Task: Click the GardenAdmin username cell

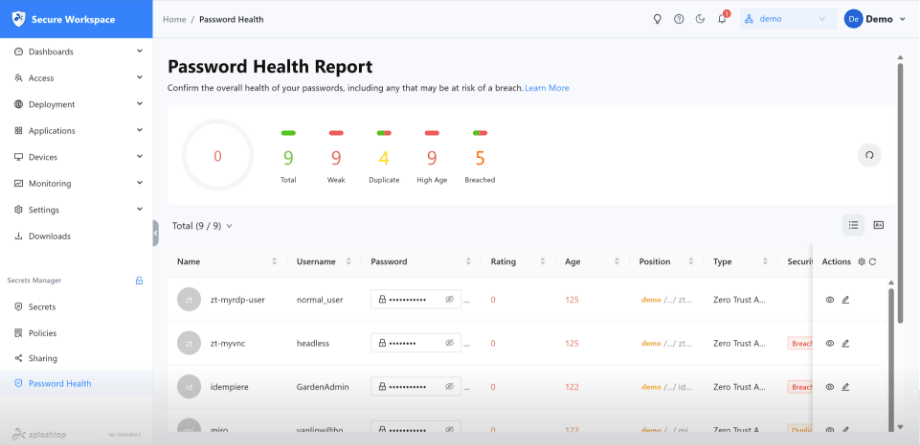Action: (x=323, y=387)
